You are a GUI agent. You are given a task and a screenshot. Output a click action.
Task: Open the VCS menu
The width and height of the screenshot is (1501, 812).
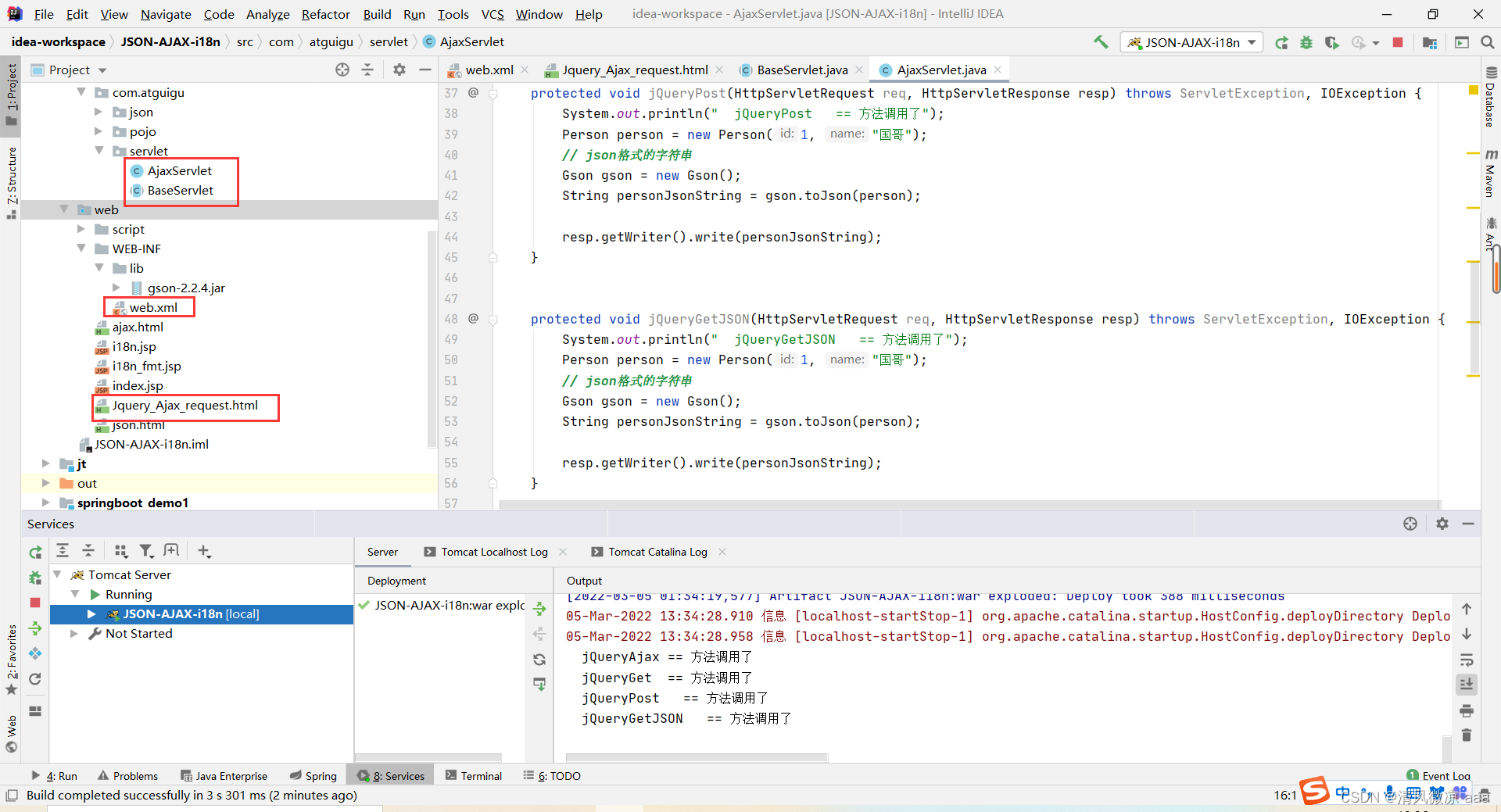tap(493, 14)
